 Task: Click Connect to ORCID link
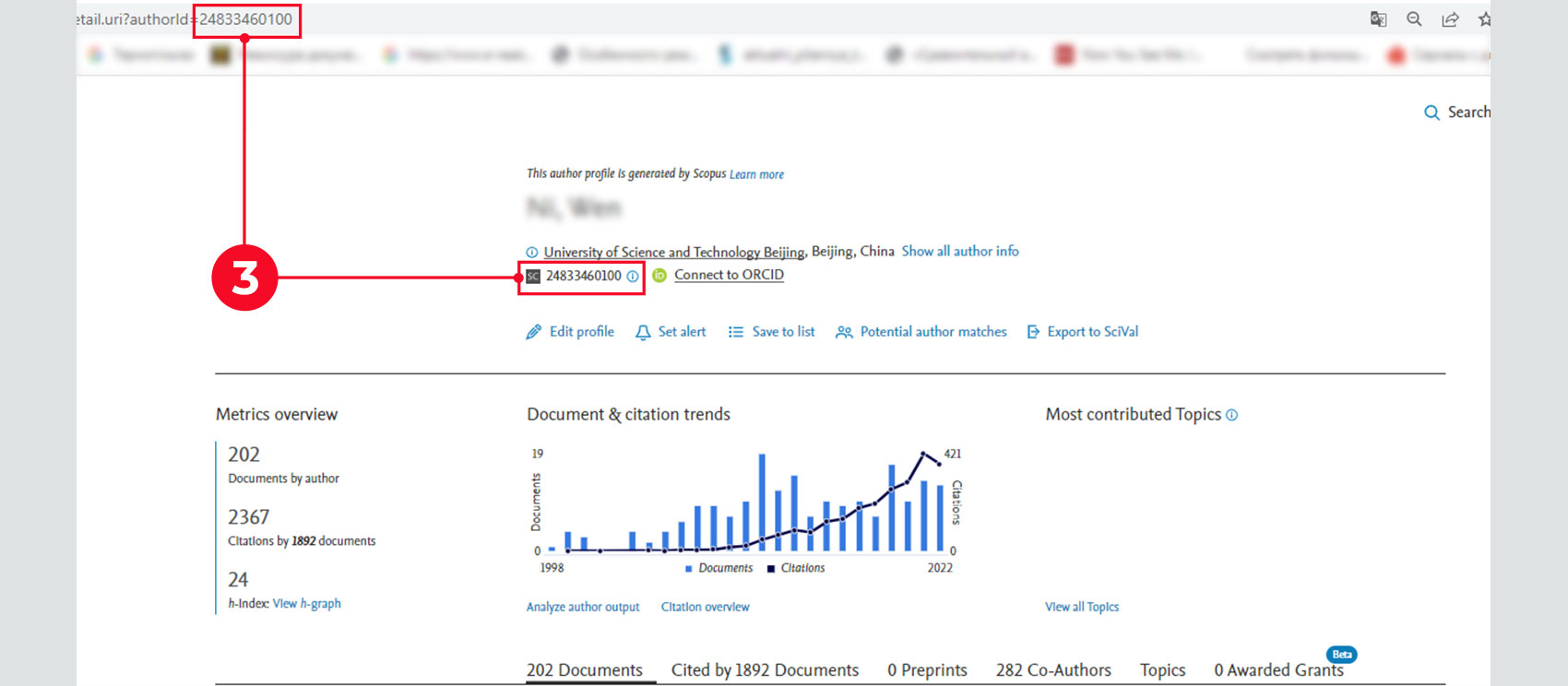(x=729, y=275)
